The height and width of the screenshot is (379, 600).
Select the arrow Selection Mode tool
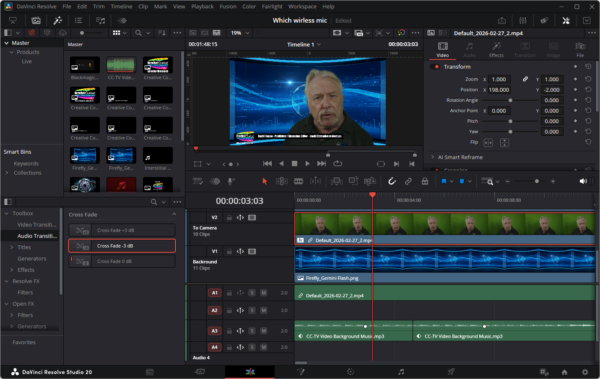coord(264,181)
